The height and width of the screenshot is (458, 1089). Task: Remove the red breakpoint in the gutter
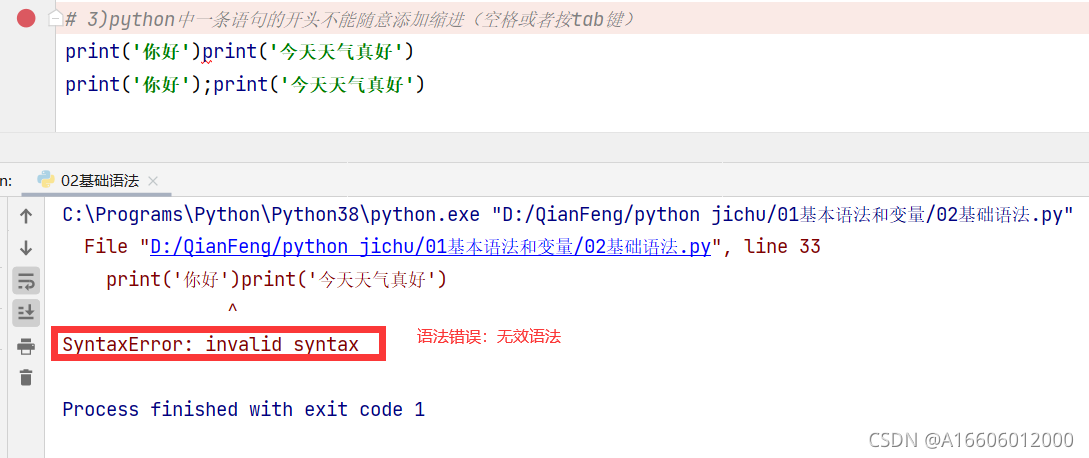pos(26,18)
